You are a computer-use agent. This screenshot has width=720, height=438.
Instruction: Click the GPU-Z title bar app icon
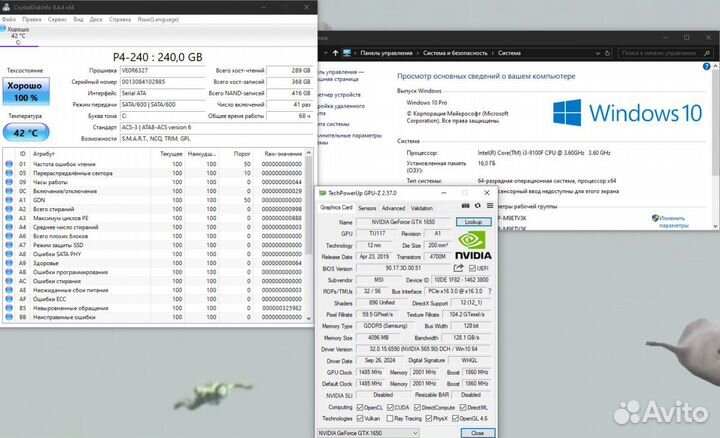coord(323,193)
